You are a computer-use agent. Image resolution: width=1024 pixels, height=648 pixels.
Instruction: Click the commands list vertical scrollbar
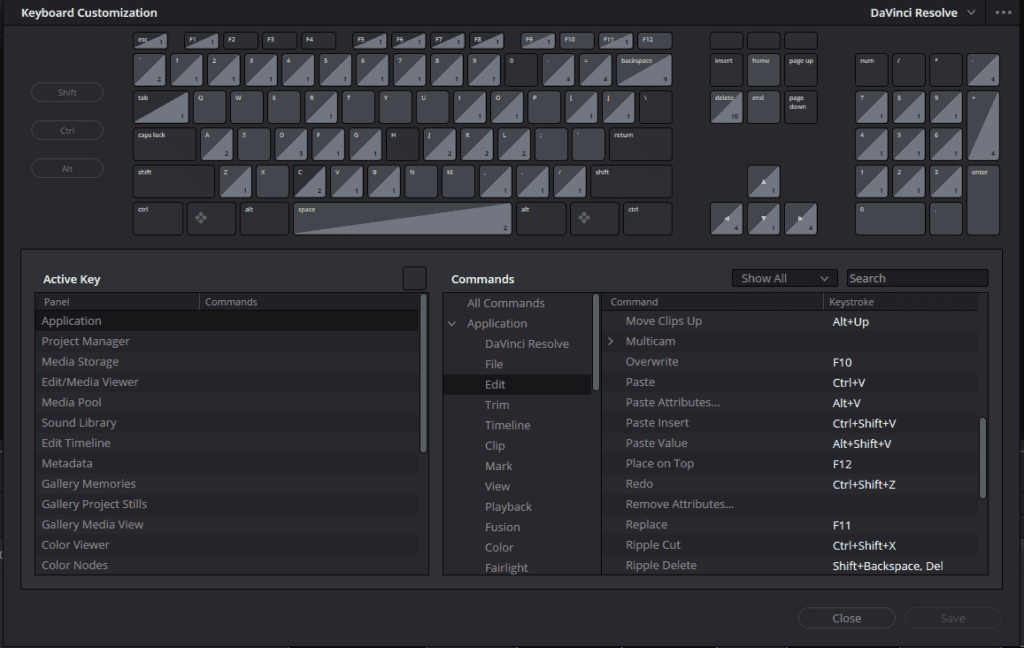click(x=982, y=455)
